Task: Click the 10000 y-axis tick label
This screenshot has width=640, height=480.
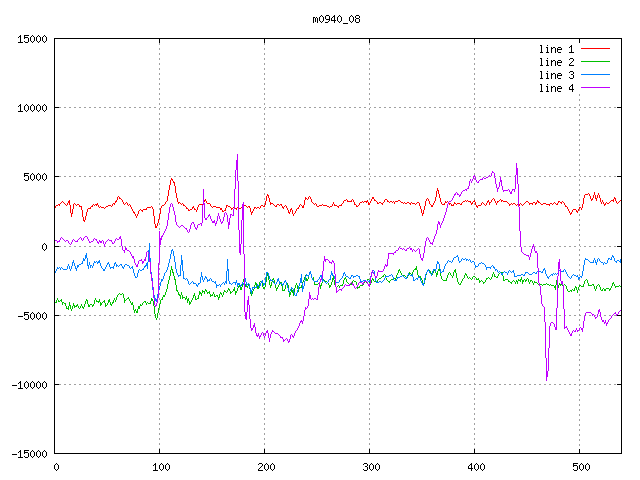Action: (x=31, y=108)
